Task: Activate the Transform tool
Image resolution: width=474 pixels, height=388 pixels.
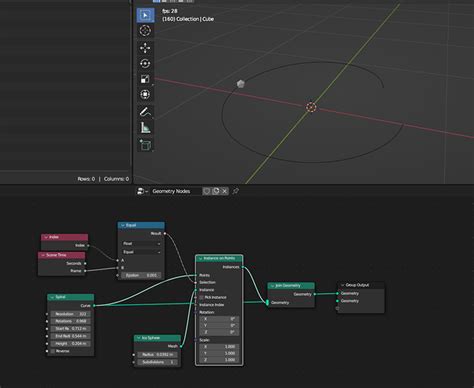Action: tap(145, 95)
